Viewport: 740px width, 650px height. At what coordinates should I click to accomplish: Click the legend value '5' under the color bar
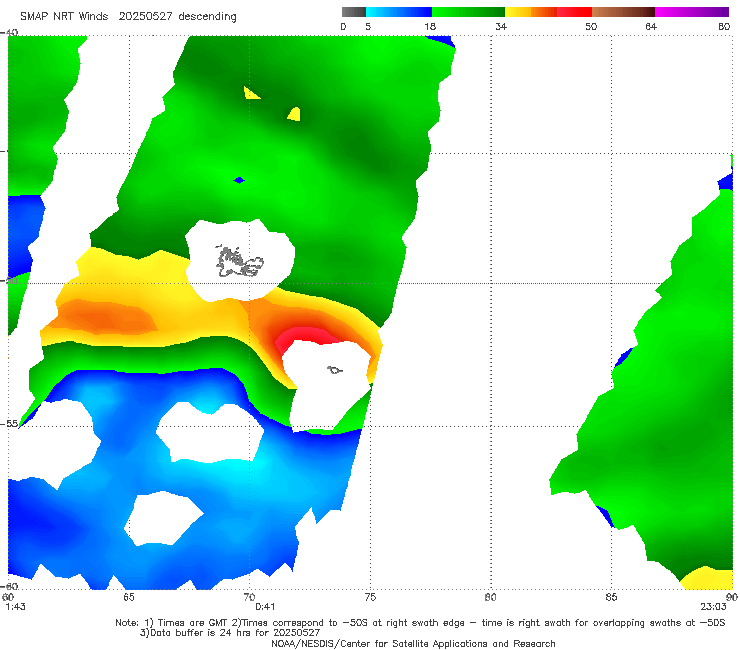coord(368,27)
